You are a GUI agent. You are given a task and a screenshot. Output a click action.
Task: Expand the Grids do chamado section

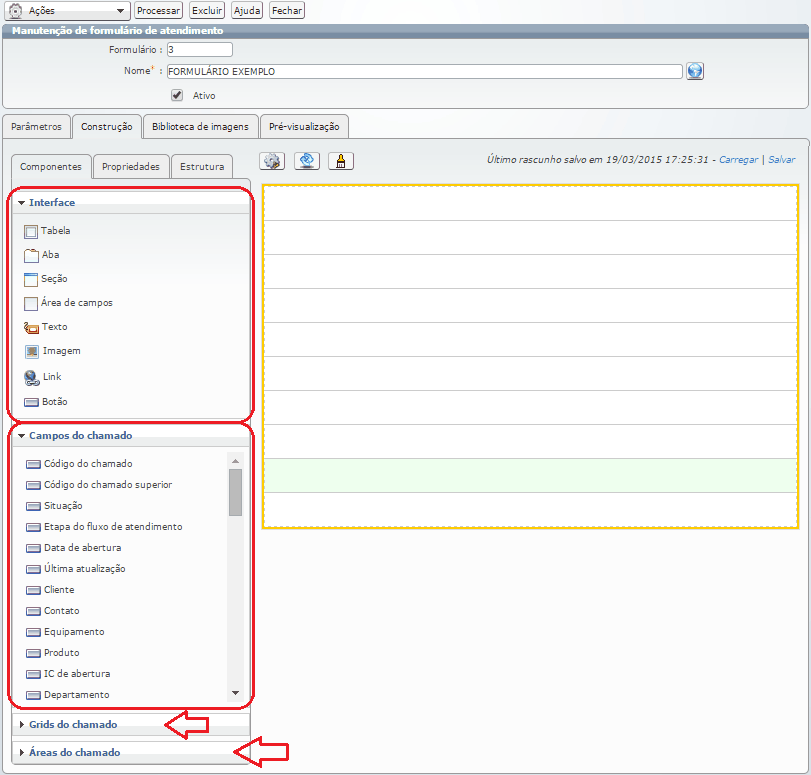73,724
